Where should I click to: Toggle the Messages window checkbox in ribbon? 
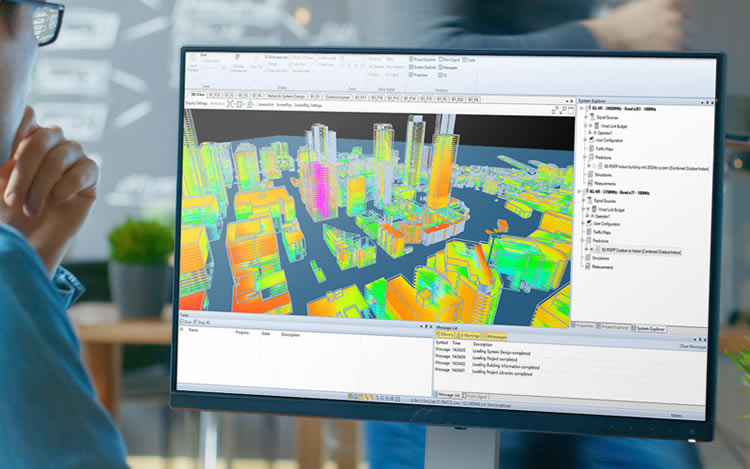441,67
